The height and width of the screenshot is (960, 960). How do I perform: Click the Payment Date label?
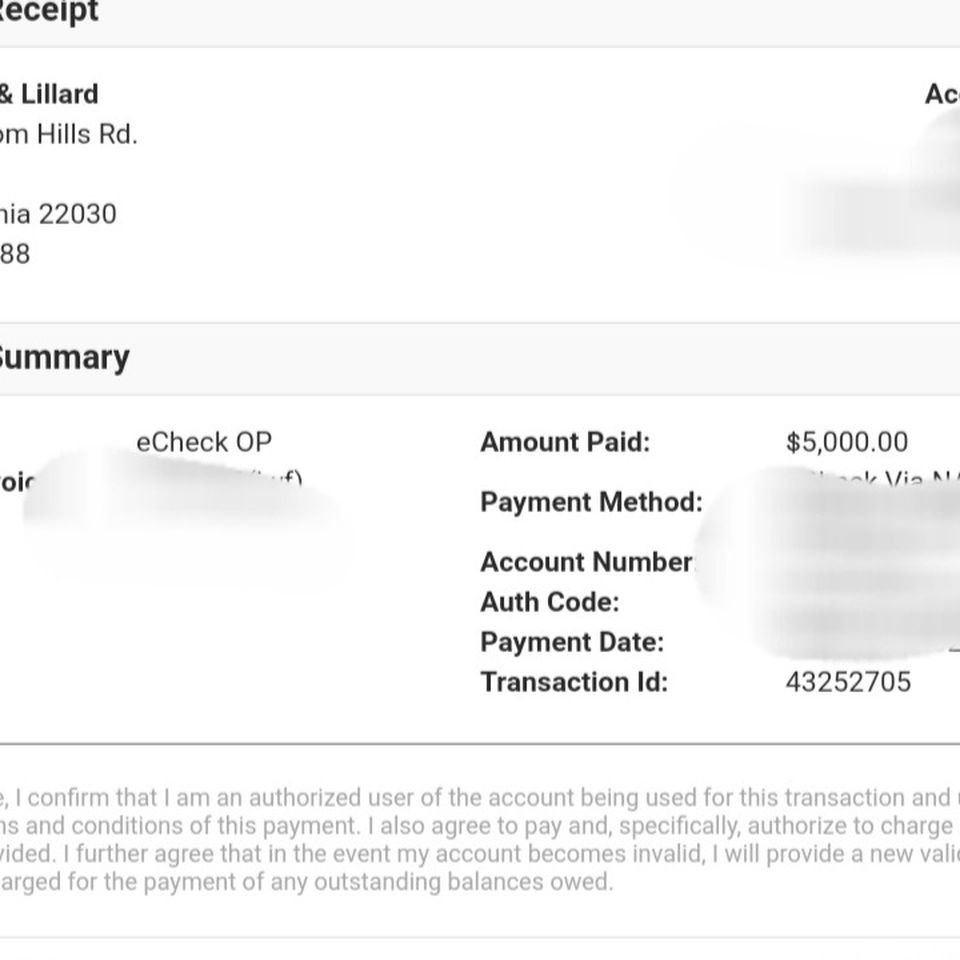572,642
